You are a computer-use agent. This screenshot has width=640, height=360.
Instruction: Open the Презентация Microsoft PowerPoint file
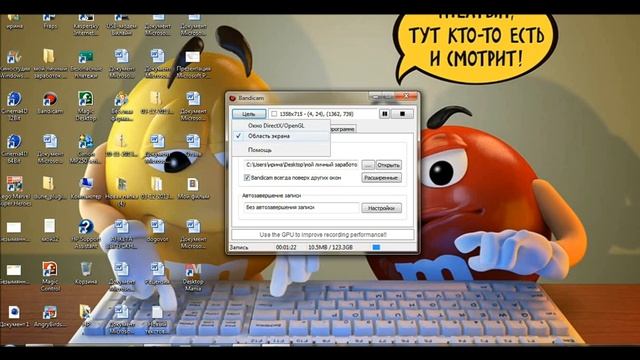(193, 64)
